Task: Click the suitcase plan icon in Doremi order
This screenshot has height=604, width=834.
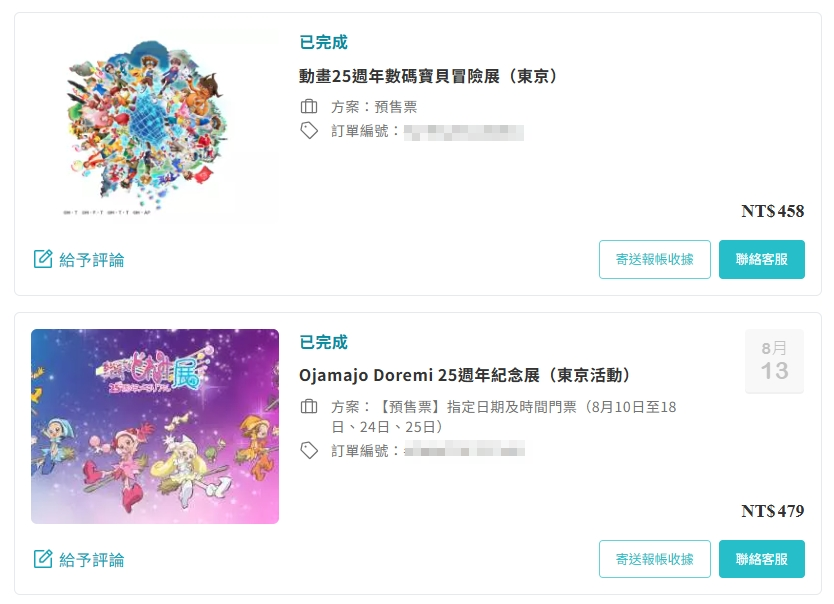Action: click(x=309, y=407)
